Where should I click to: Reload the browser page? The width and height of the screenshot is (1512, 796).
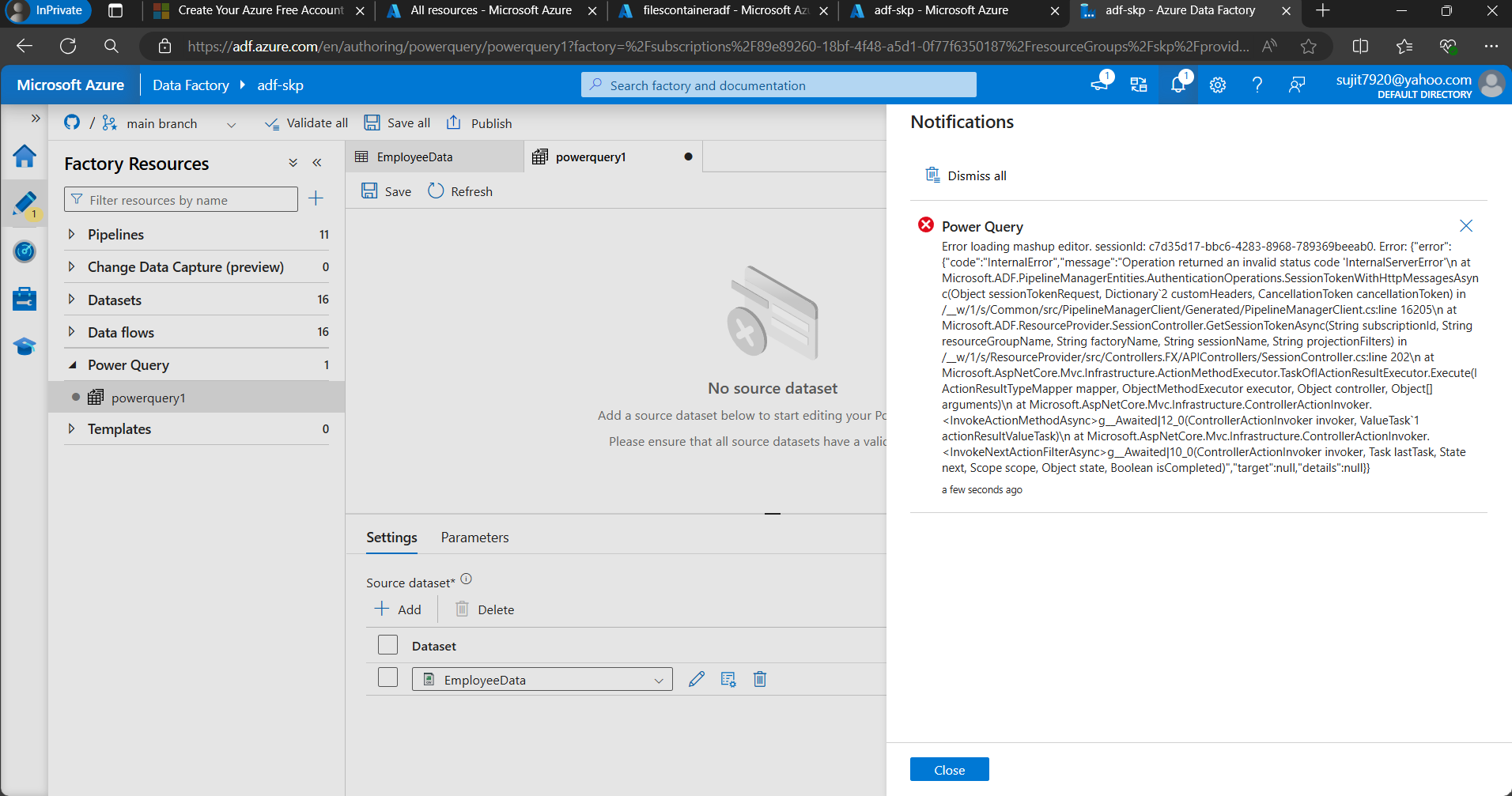pyautogui.click(x=68, y=46)
